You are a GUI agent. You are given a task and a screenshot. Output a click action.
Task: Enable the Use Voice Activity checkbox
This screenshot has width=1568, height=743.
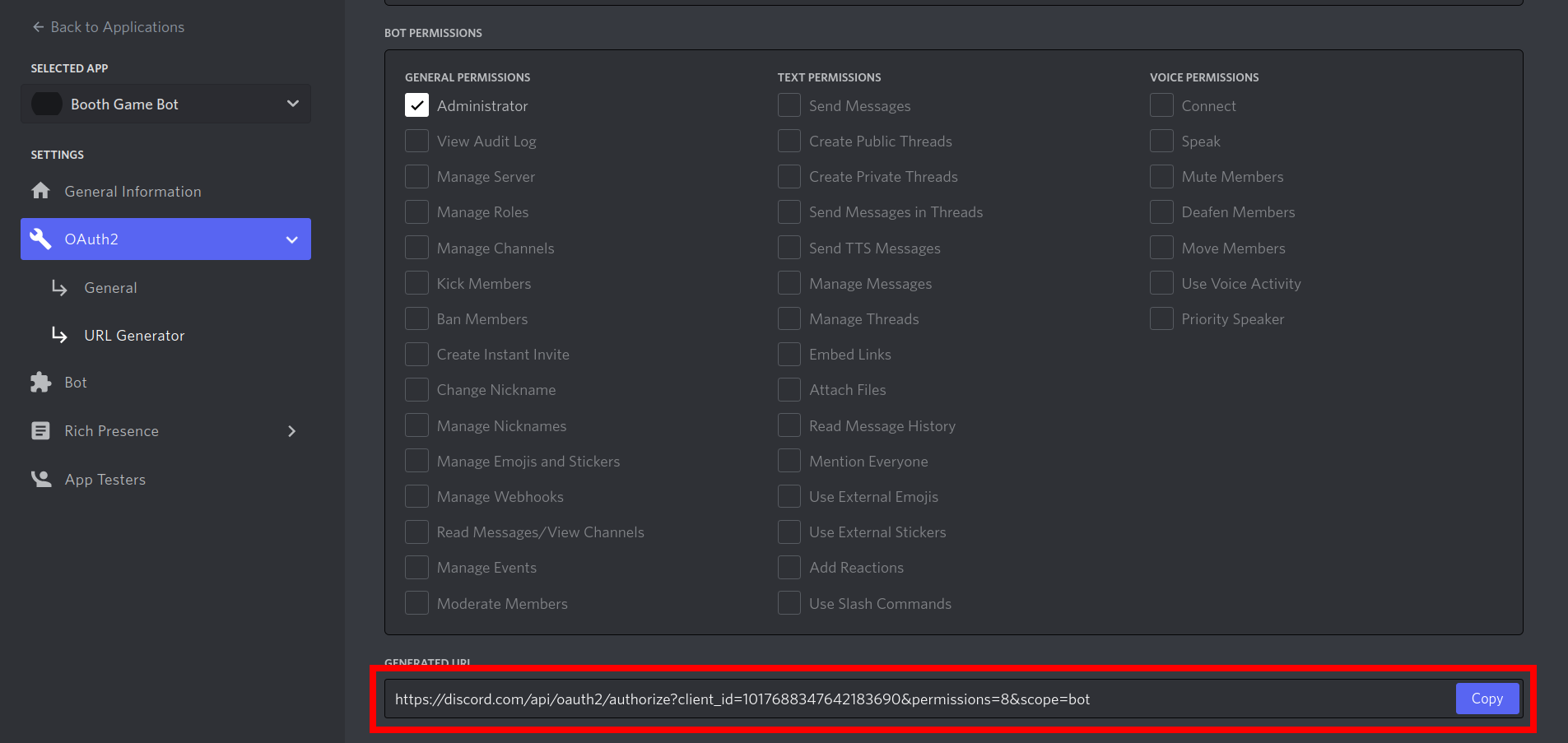pyautogui.click(x=1161, y=283)
